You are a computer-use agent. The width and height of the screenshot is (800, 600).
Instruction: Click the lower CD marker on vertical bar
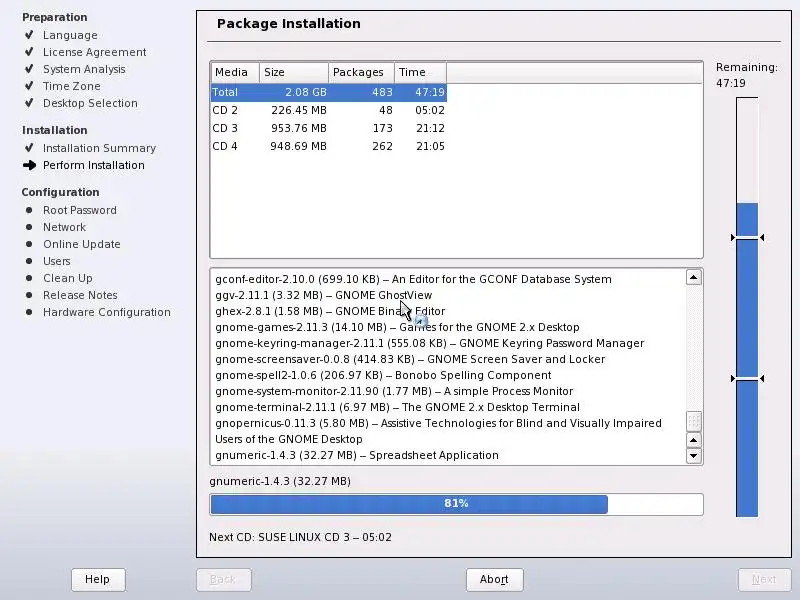pos(747,379)
